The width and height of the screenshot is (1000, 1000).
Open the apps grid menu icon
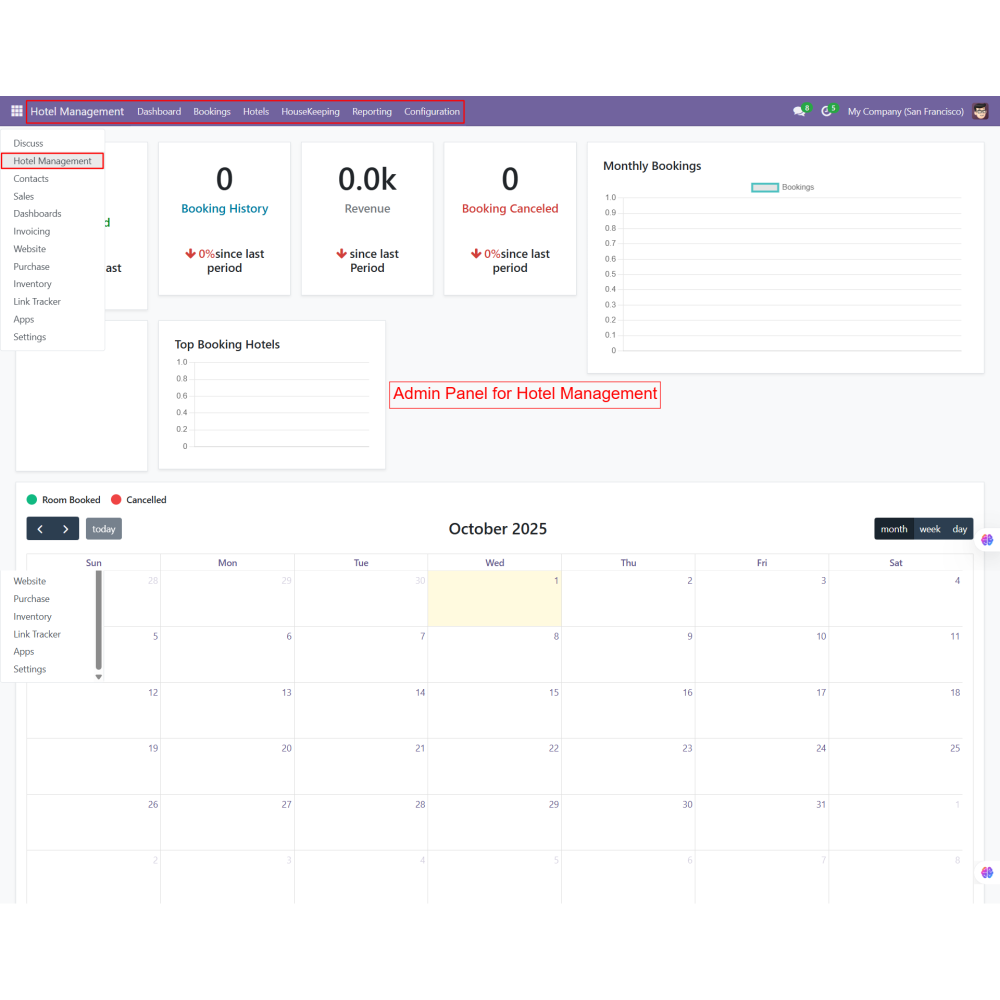[16, 112]
